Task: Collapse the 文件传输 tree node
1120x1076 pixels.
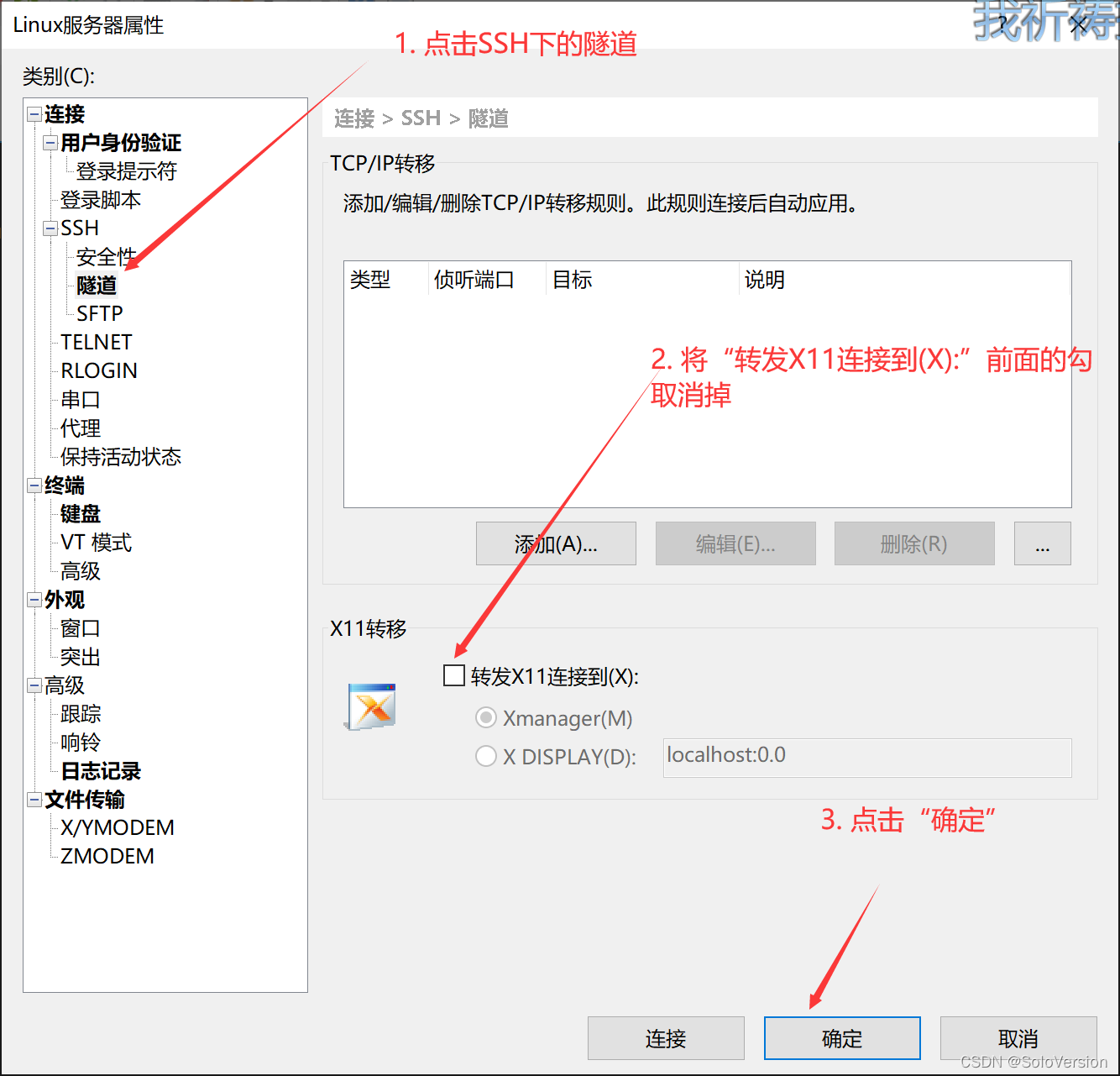Action: pyautogui.click(x=34, y=799)
